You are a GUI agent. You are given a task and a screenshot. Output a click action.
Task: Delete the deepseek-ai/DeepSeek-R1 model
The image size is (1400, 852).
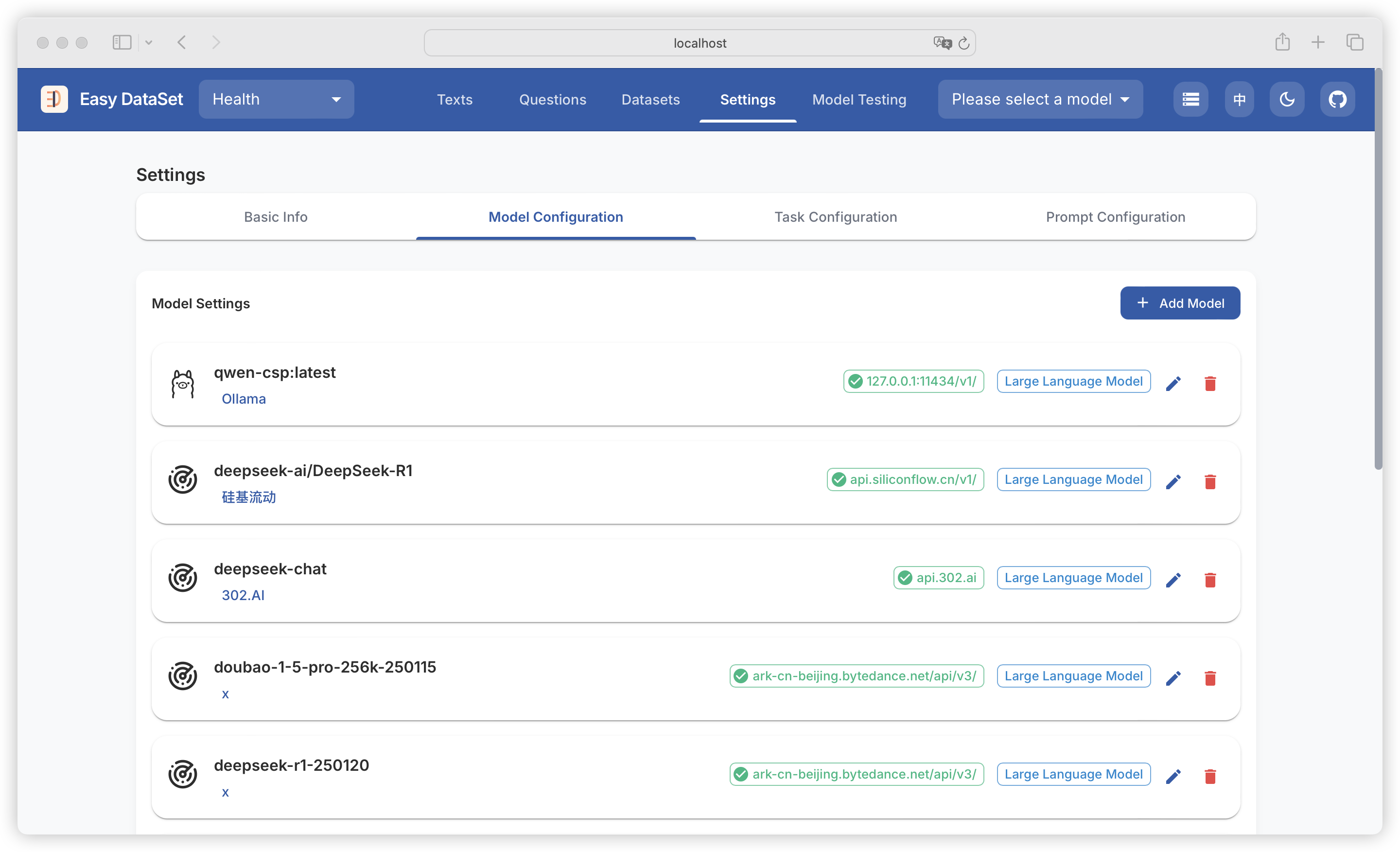[1209, 482]
